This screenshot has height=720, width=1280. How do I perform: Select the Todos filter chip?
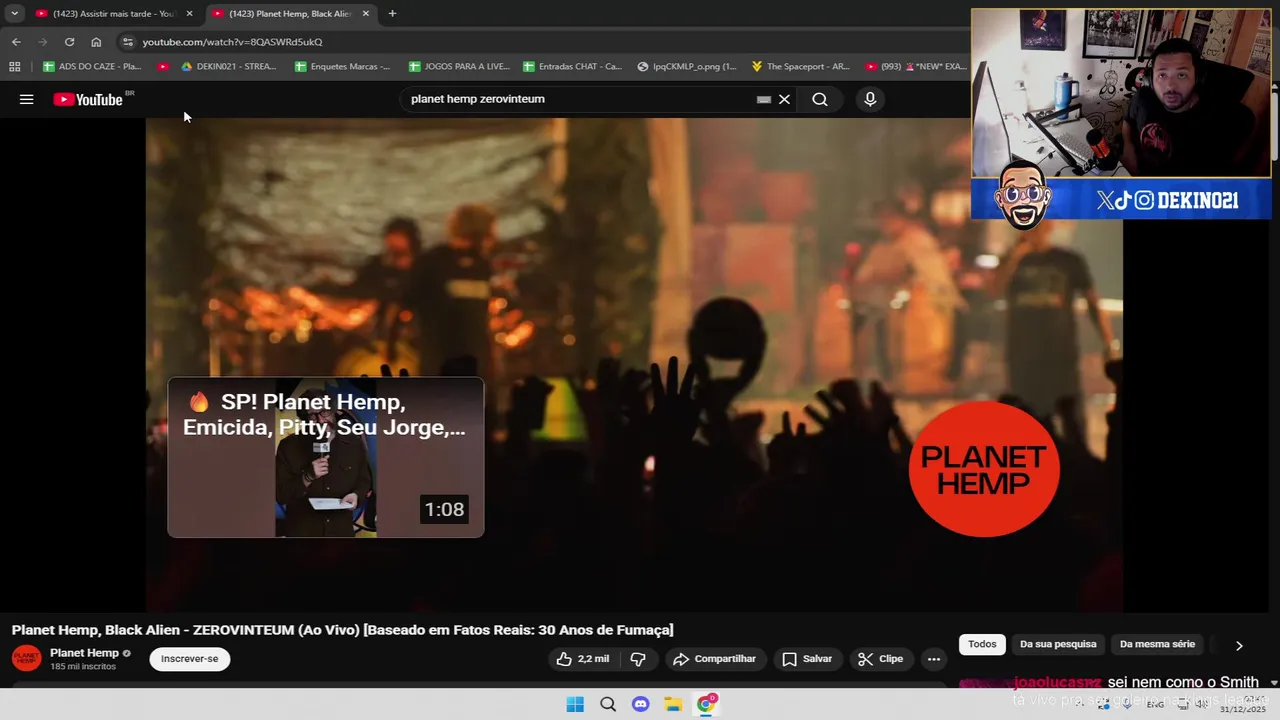982,645
